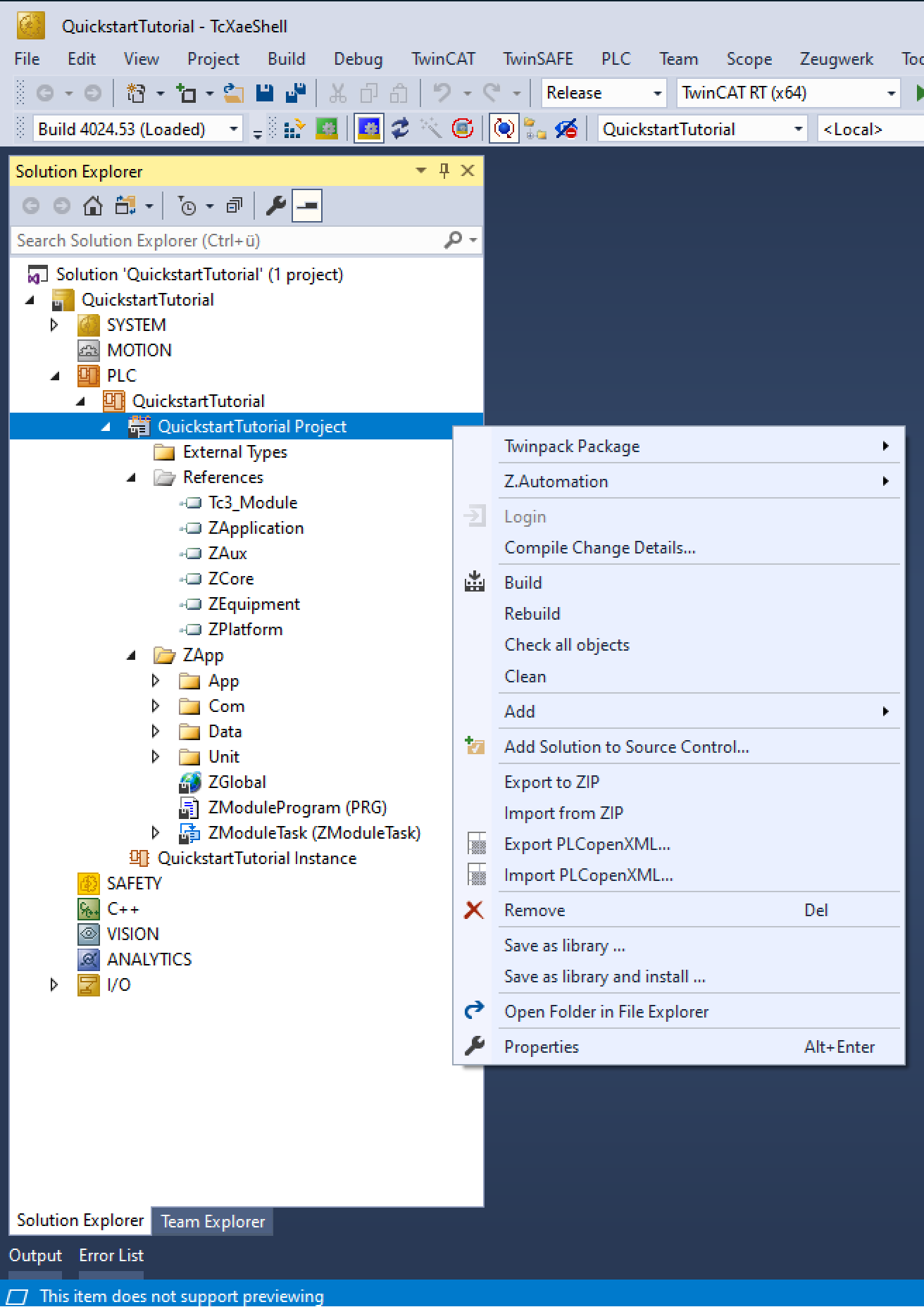Click the MOTION node icon
The height and width of the screenshot is (1307, 924).
click(89, 350)
